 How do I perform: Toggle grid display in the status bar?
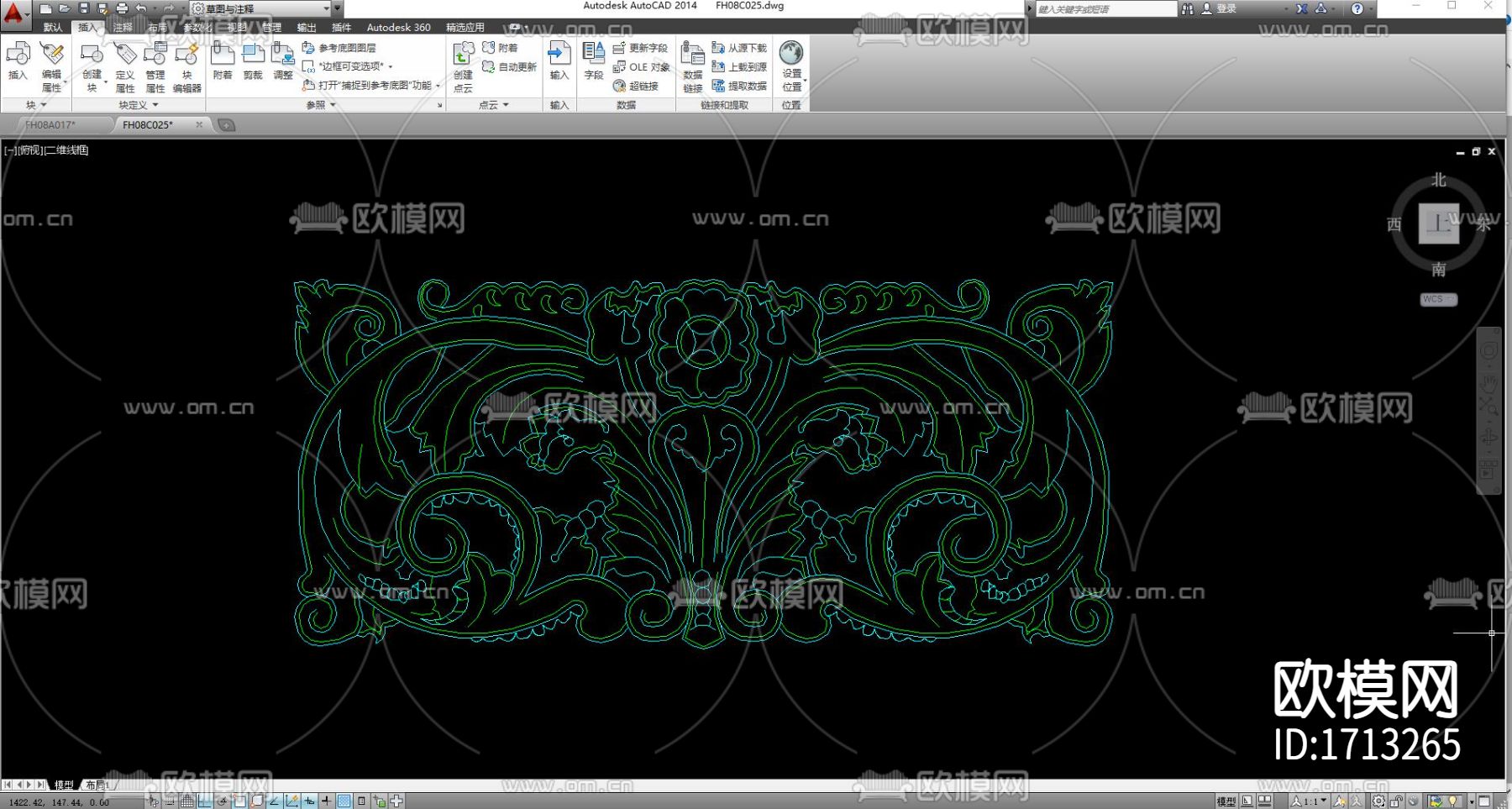[x=187, y=801]
